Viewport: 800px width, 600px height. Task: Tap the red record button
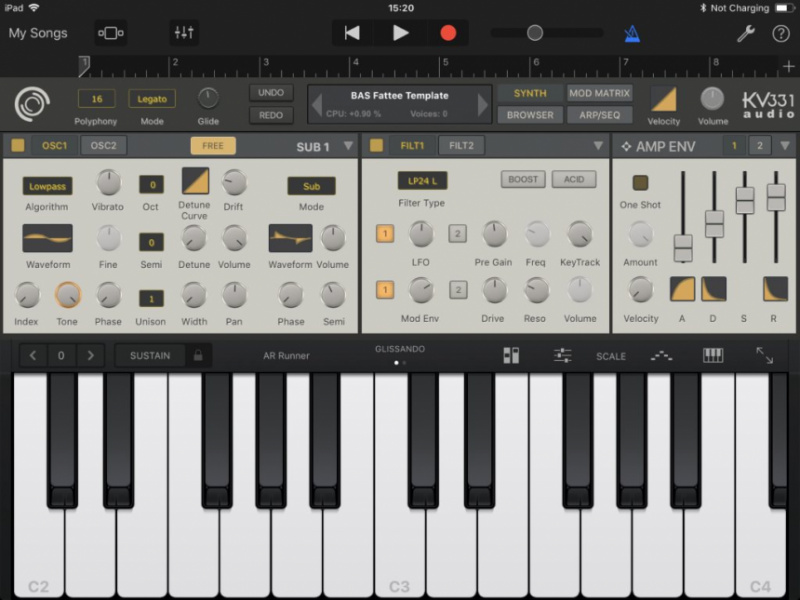pos(447,32)
